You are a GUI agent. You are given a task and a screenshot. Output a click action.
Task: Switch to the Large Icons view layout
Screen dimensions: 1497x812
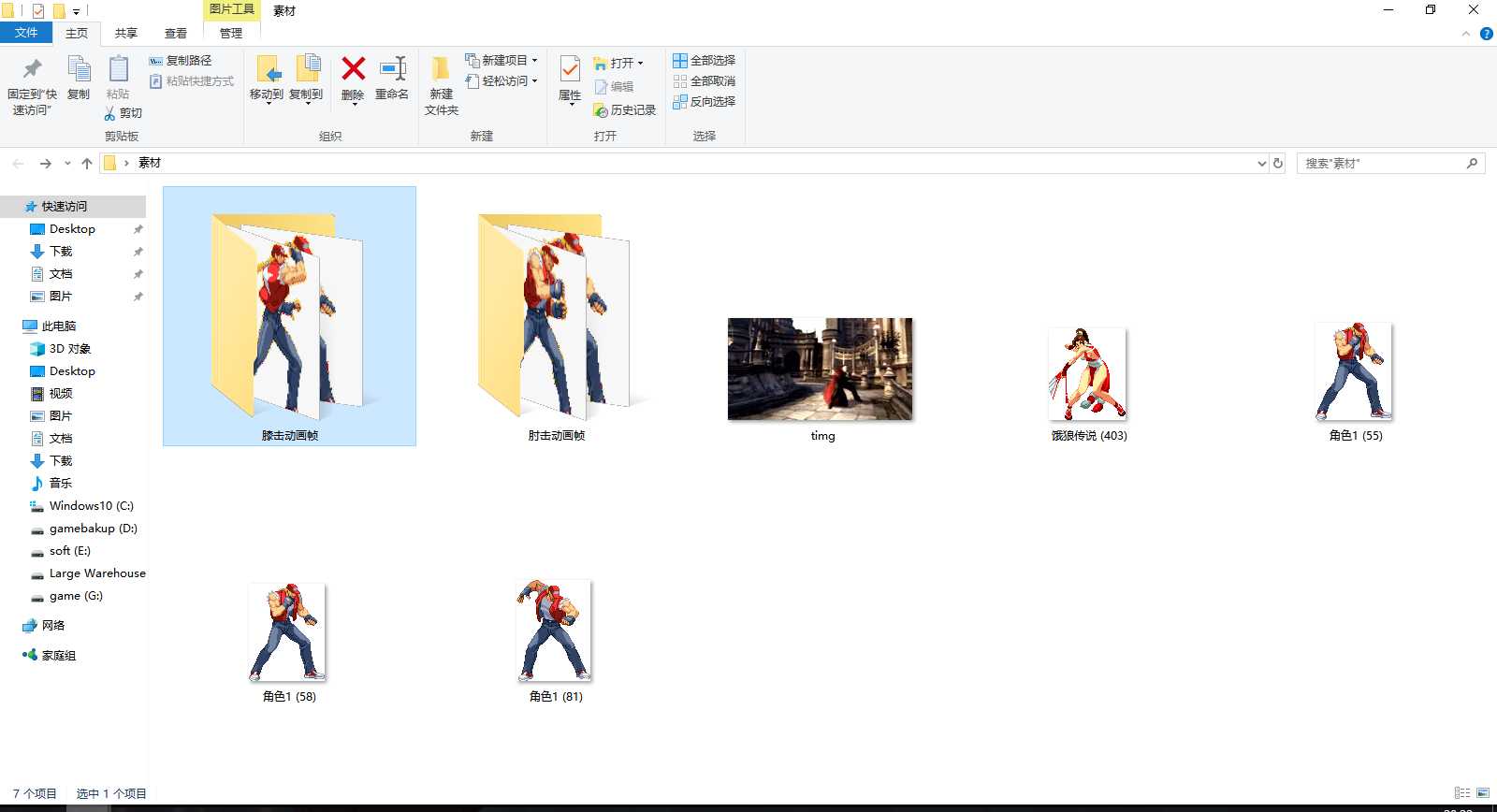pos(1483,793)
